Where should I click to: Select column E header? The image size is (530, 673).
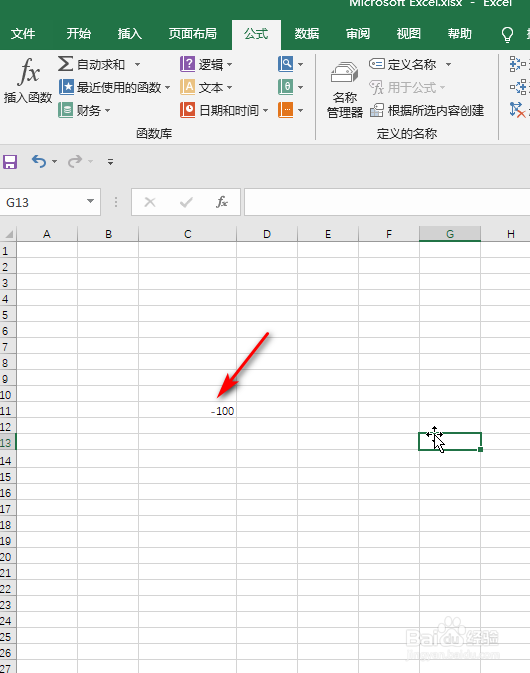click(328, 234)
